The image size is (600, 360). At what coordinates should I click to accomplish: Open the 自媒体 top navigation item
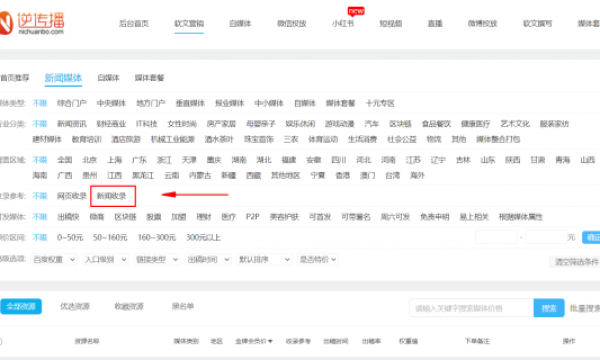coord(240,23)
